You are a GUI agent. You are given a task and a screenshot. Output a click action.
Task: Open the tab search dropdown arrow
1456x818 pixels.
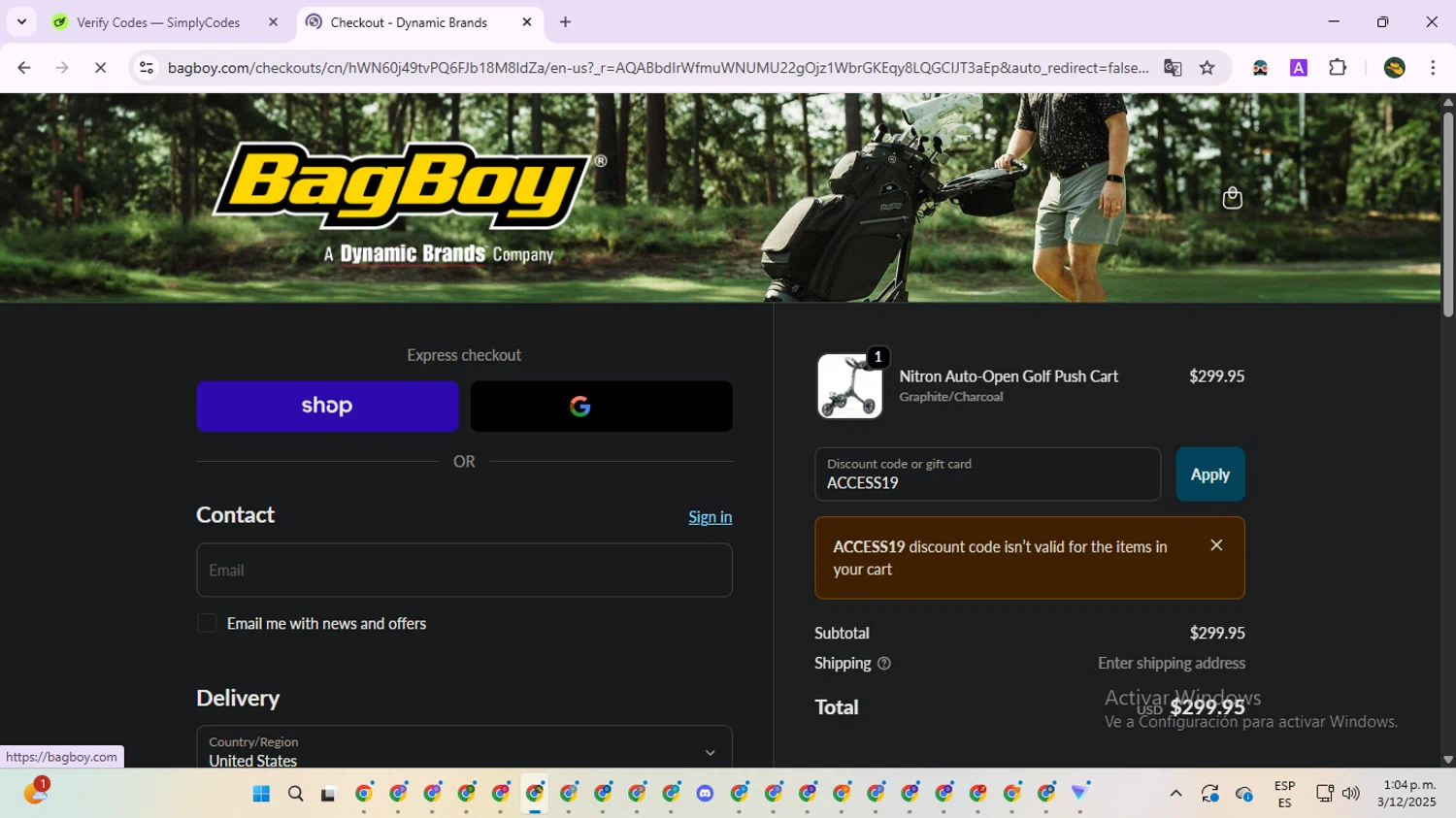click(x=21, y=21)
